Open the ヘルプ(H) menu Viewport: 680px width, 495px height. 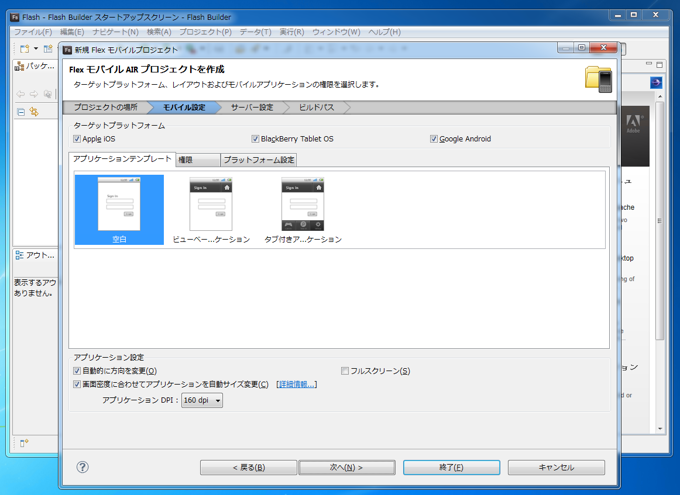click(384, 32)
